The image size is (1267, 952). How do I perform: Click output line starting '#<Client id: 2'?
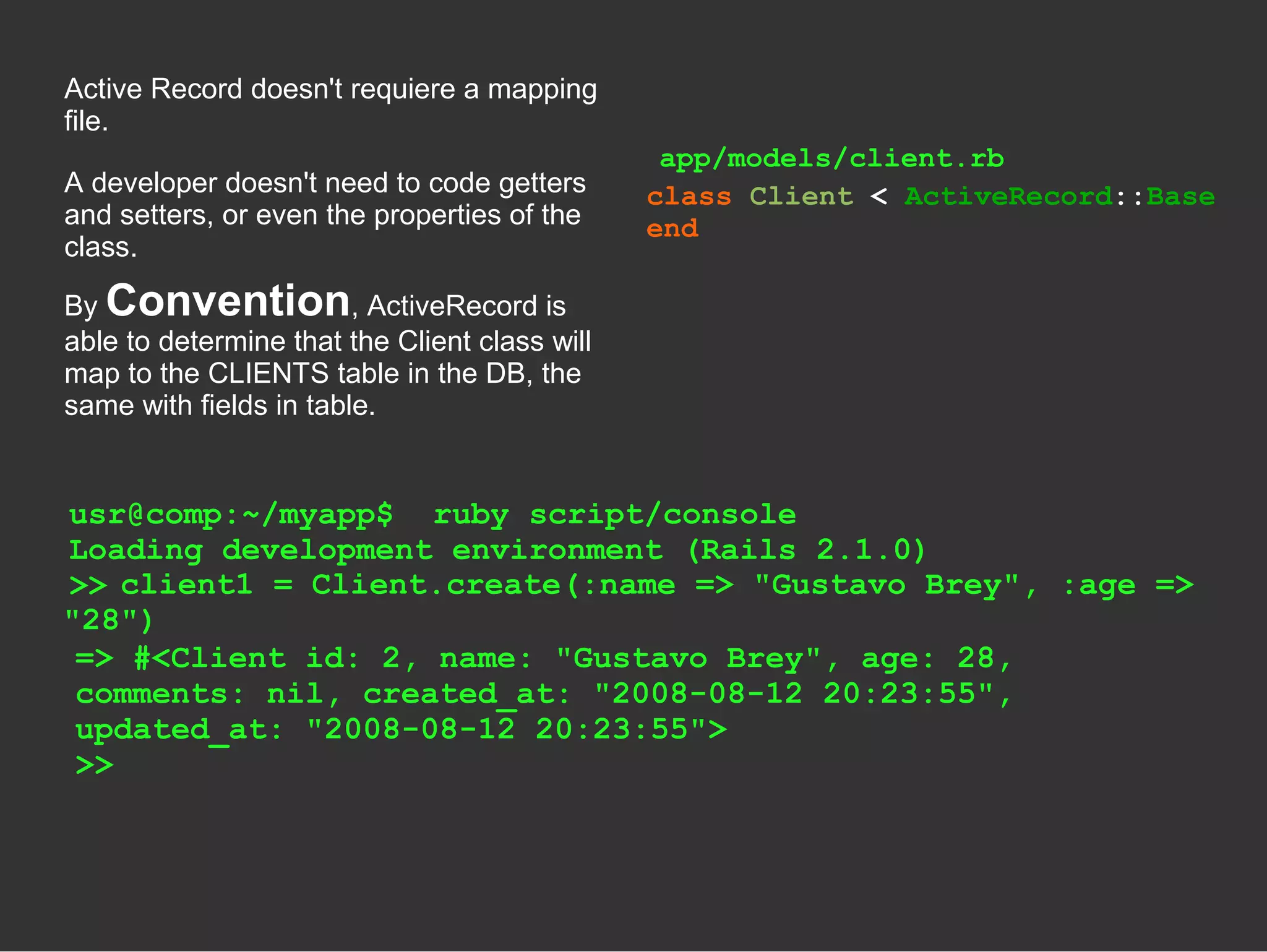[x=543, y=658]
